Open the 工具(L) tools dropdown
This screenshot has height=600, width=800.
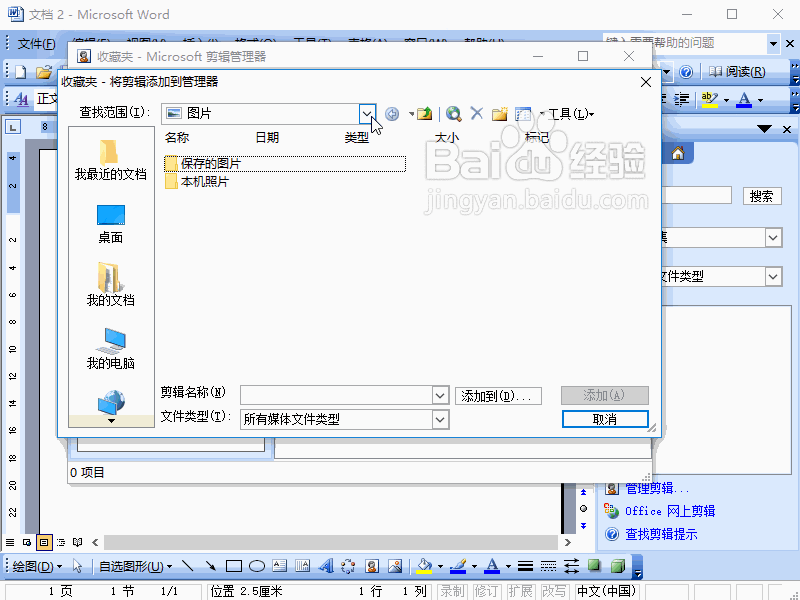coord(571,114)
